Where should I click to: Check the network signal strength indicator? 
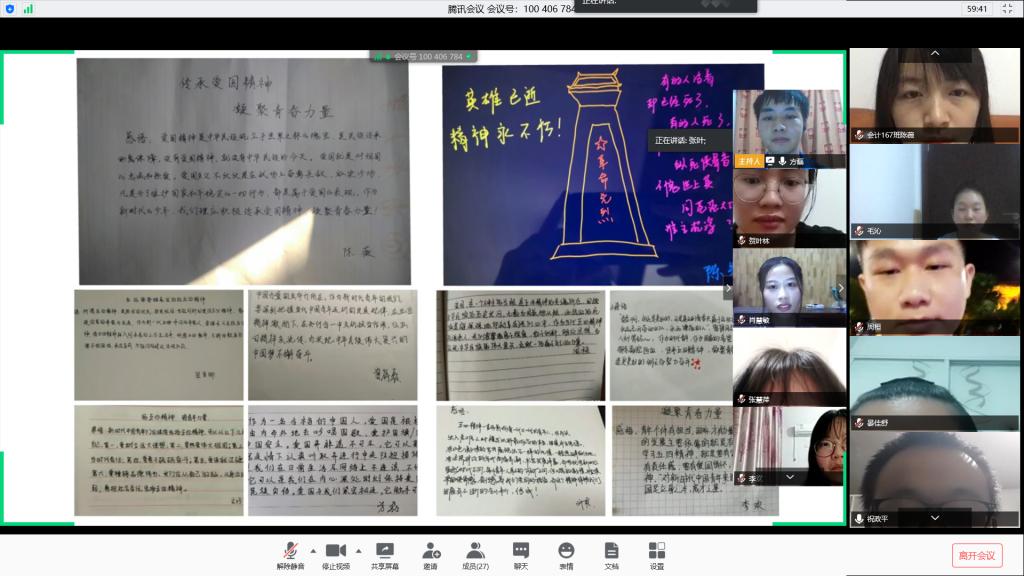[x=28, y=9]
